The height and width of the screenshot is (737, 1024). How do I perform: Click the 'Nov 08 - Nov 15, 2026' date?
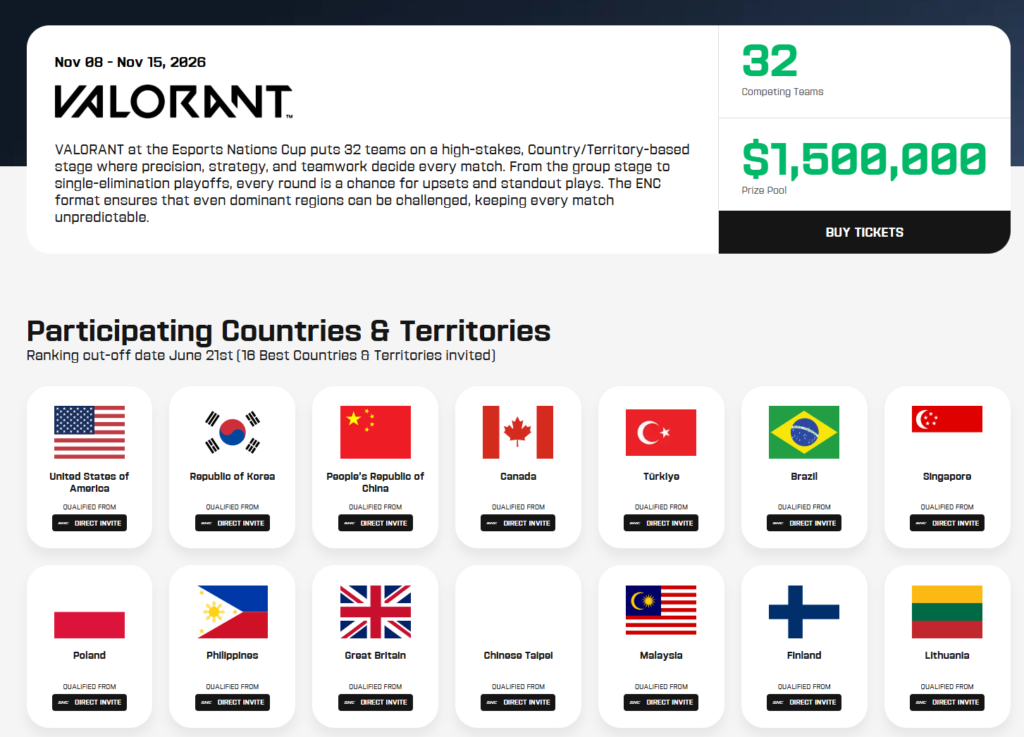(x=130, y=62)
